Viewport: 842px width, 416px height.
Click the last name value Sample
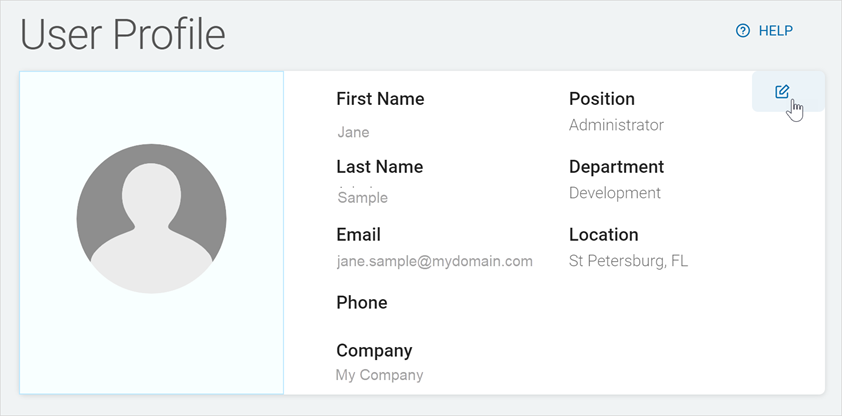coord(362,198)
